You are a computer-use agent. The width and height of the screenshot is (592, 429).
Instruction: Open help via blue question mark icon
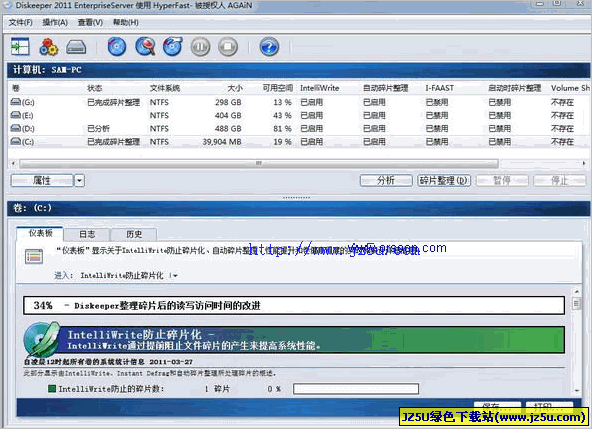coord(269,47)
